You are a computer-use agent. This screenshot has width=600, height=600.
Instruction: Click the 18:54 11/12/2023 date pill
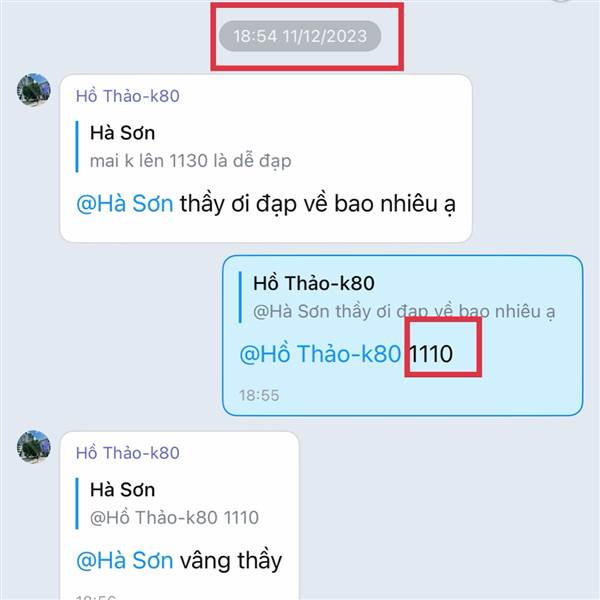[x=300, y=36]
